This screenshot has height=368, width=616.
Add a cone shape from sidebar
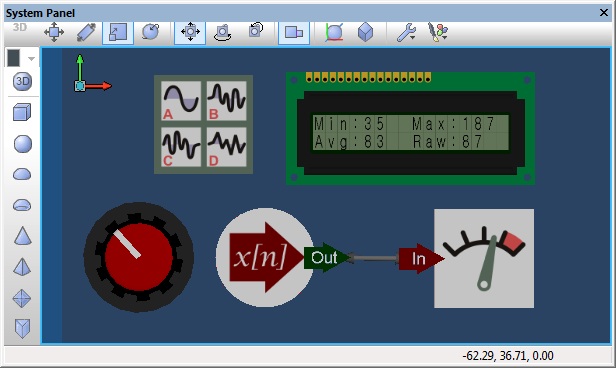(x=22, y=236)
